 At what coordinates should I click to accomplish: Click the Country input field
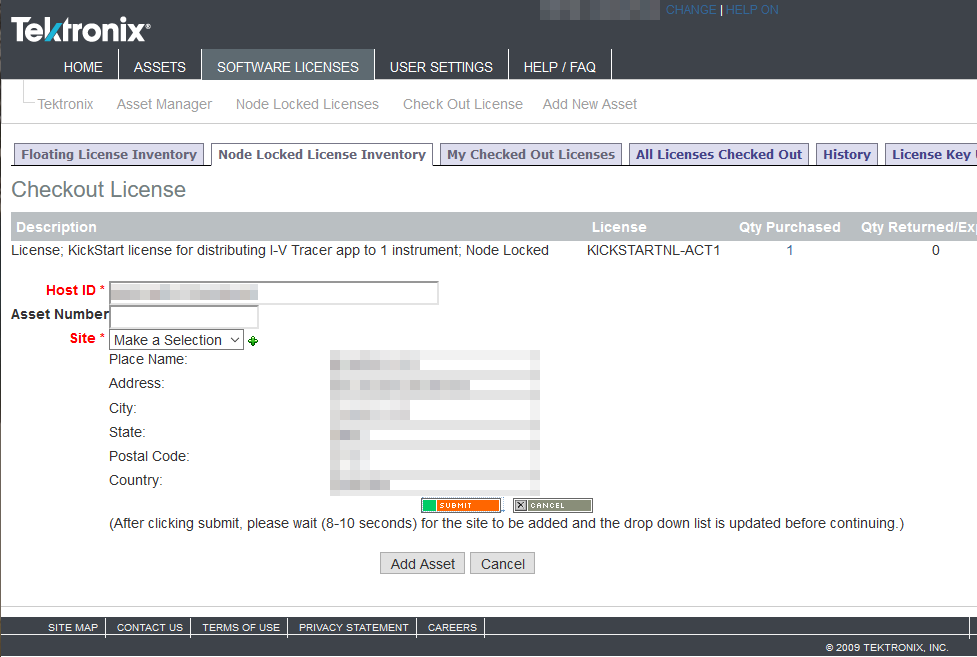(x=435, y=481)
